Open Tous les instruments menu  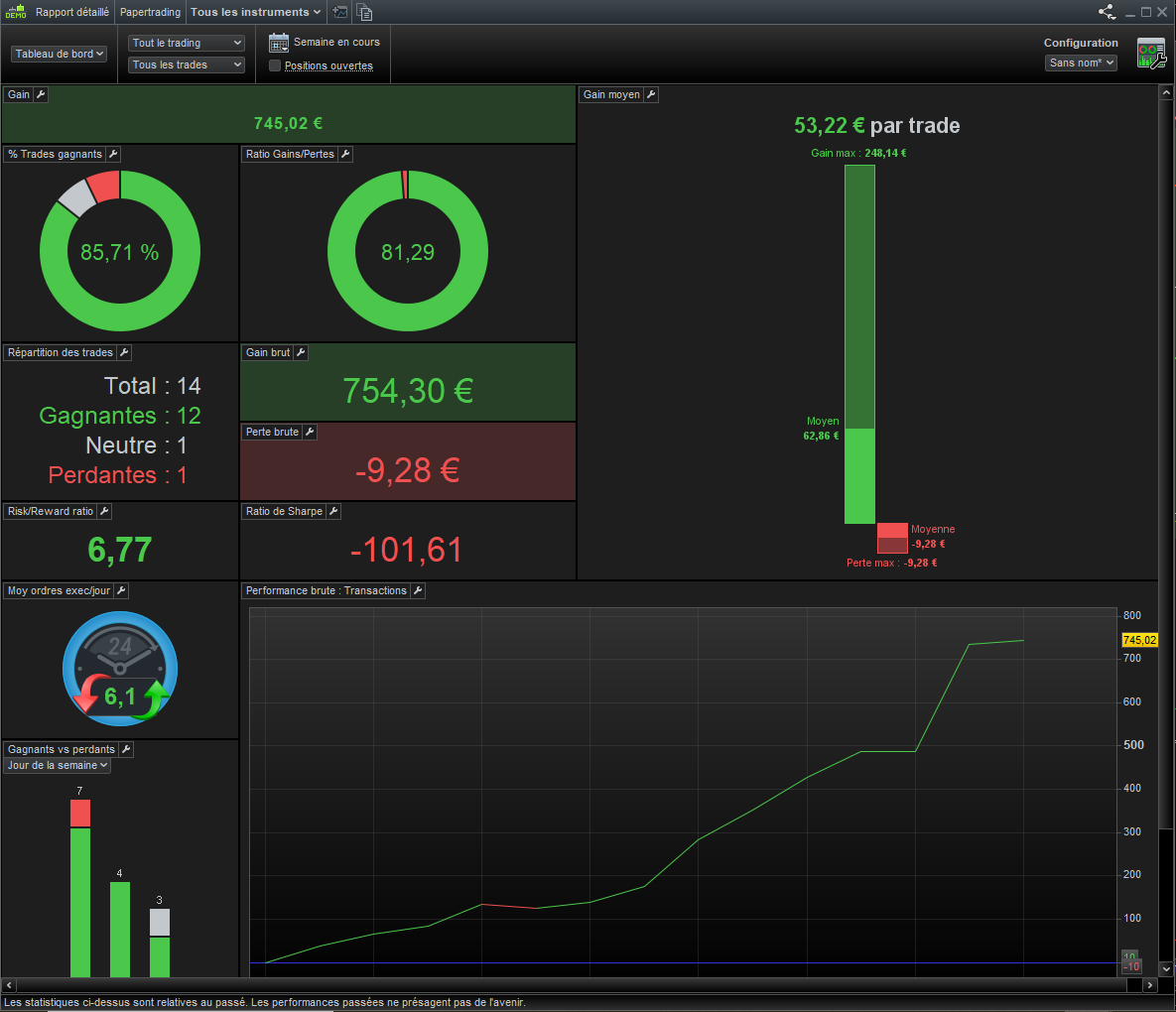(256, 12)
